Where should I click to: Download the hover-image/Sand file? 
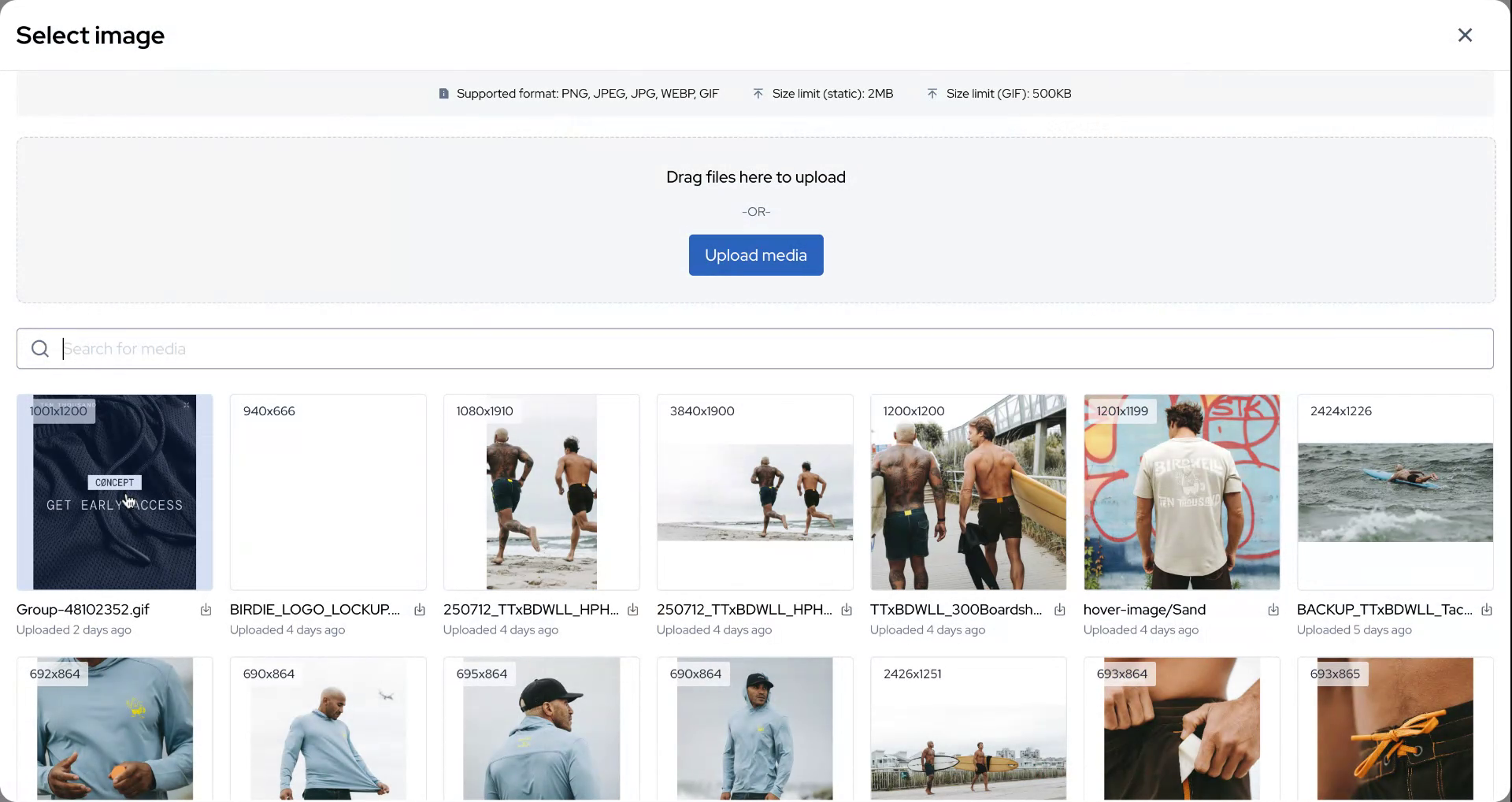pyautogui.click(x=1273, y=610)
